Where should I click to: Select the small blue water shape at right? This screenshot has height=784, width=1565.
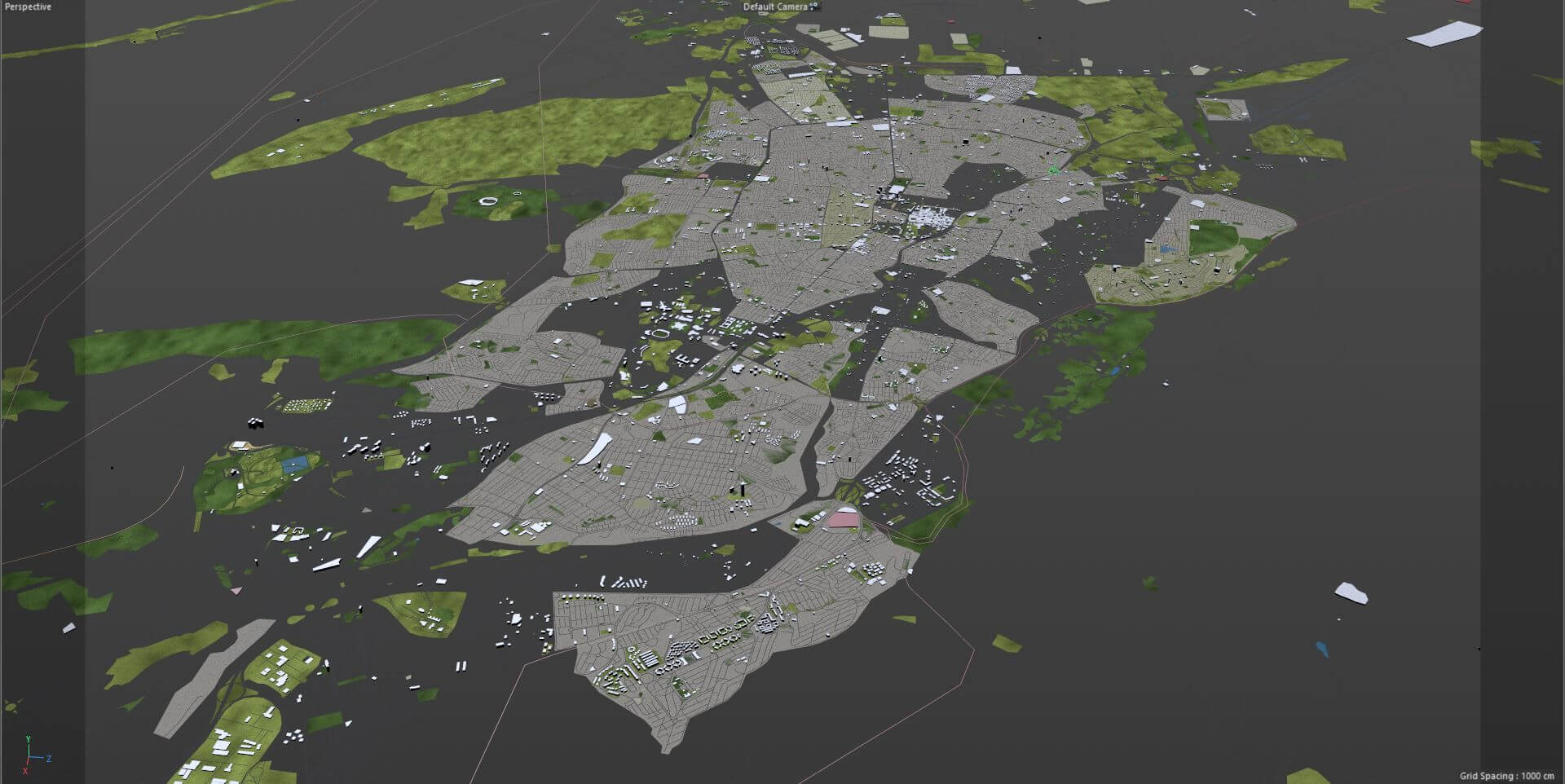point(1321,650)
